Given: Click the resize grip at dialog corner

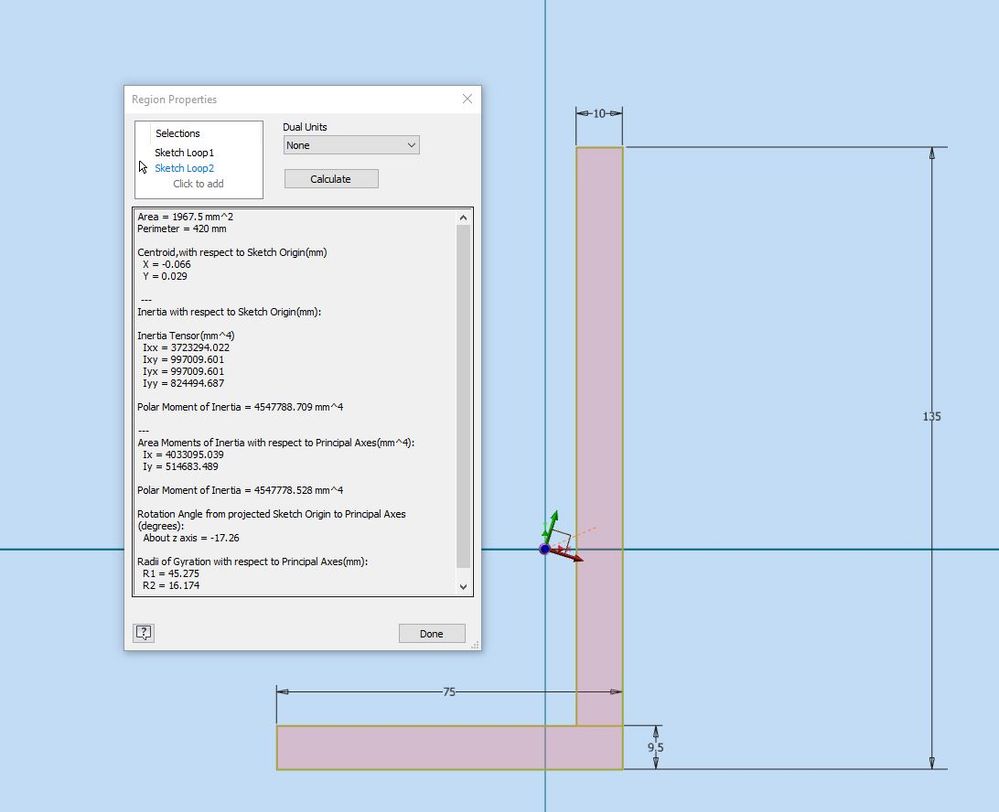Looking at the screenshot, I should point(474,646).
